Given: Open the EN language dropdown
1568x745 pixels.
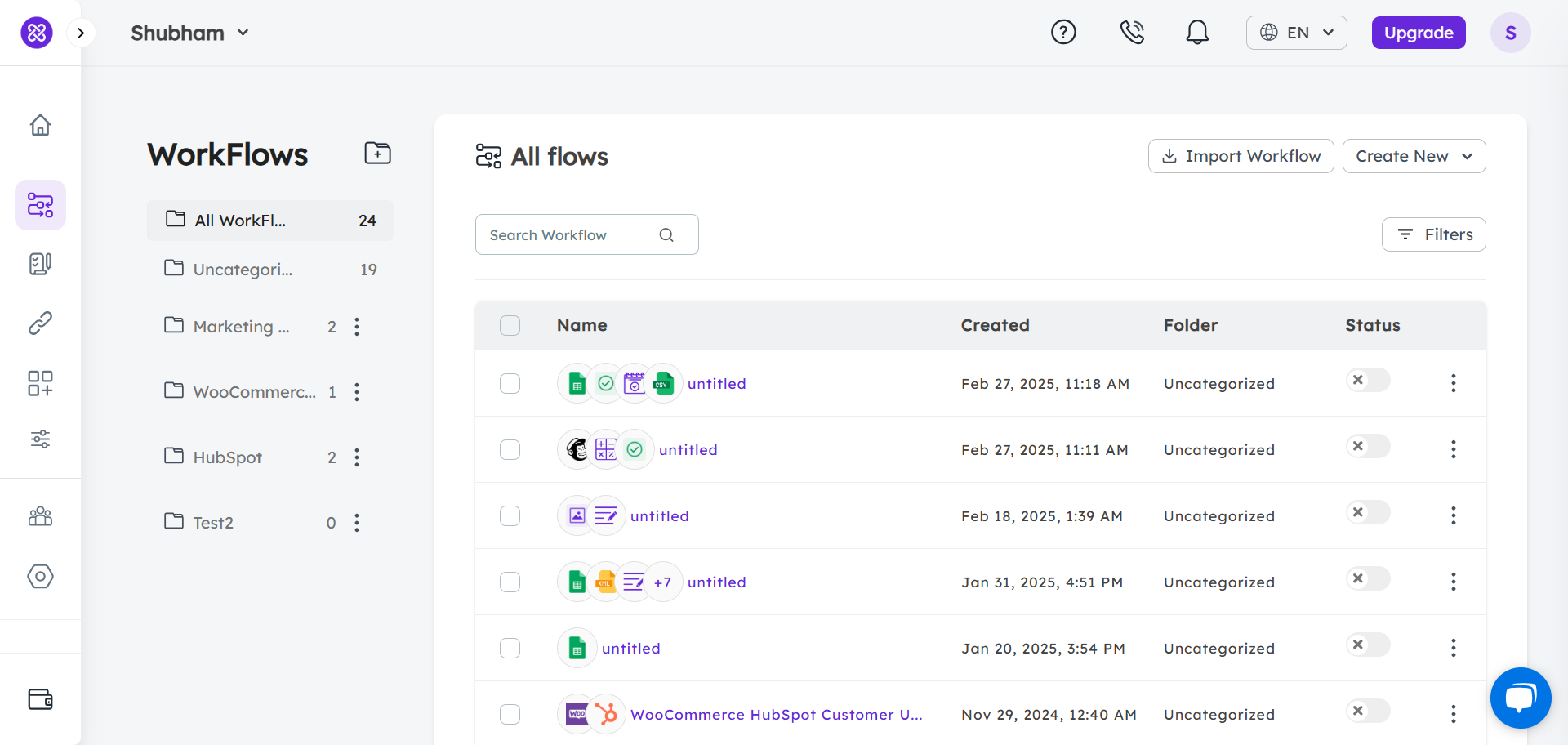Looking at the screenshot, I should 1297,33.
